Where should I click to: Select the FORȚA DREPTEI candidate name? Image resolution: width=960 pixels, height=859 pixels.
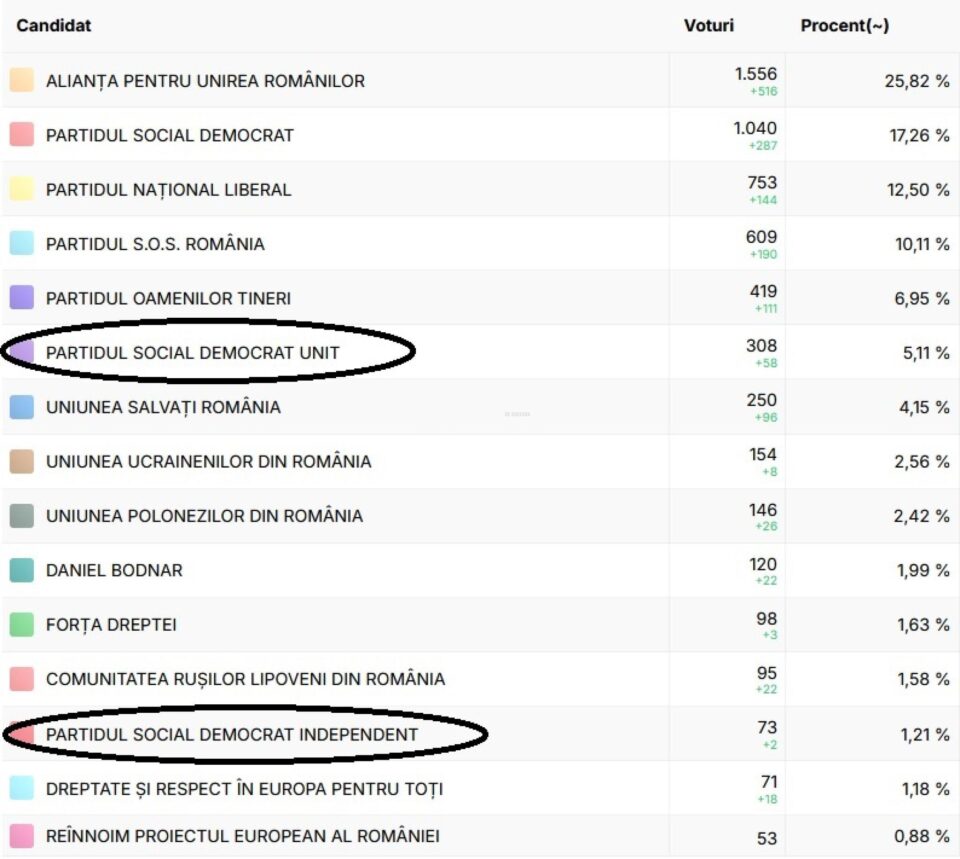(111, 625)
